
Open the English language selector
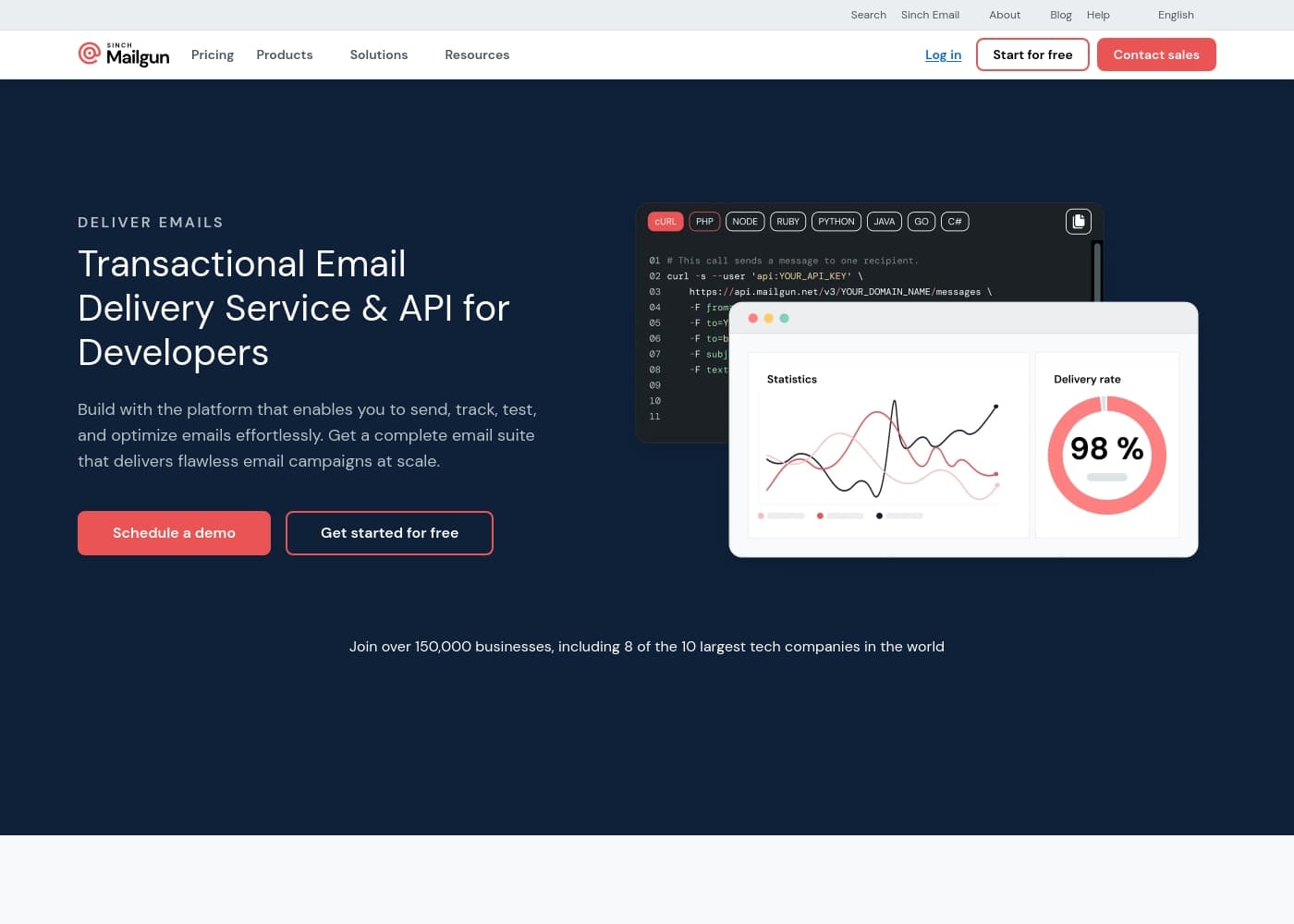tap(1176, 15)
